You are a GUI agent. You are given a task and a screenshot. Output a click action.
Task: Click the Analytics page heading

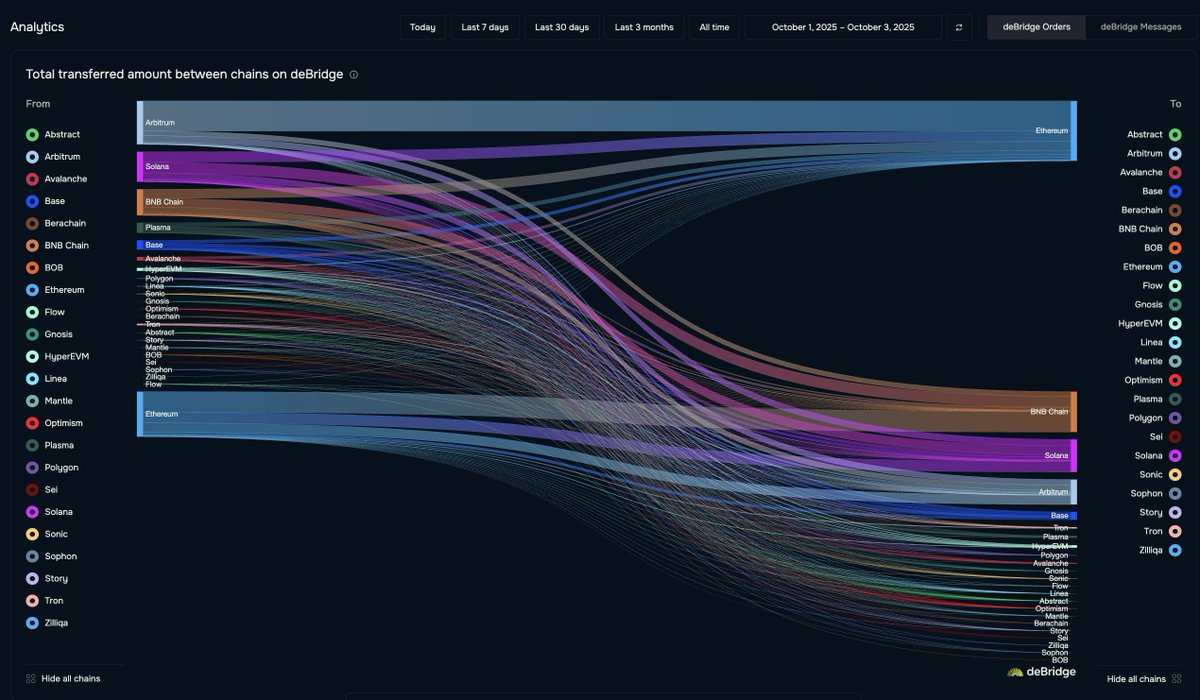[x=37, y=27]
